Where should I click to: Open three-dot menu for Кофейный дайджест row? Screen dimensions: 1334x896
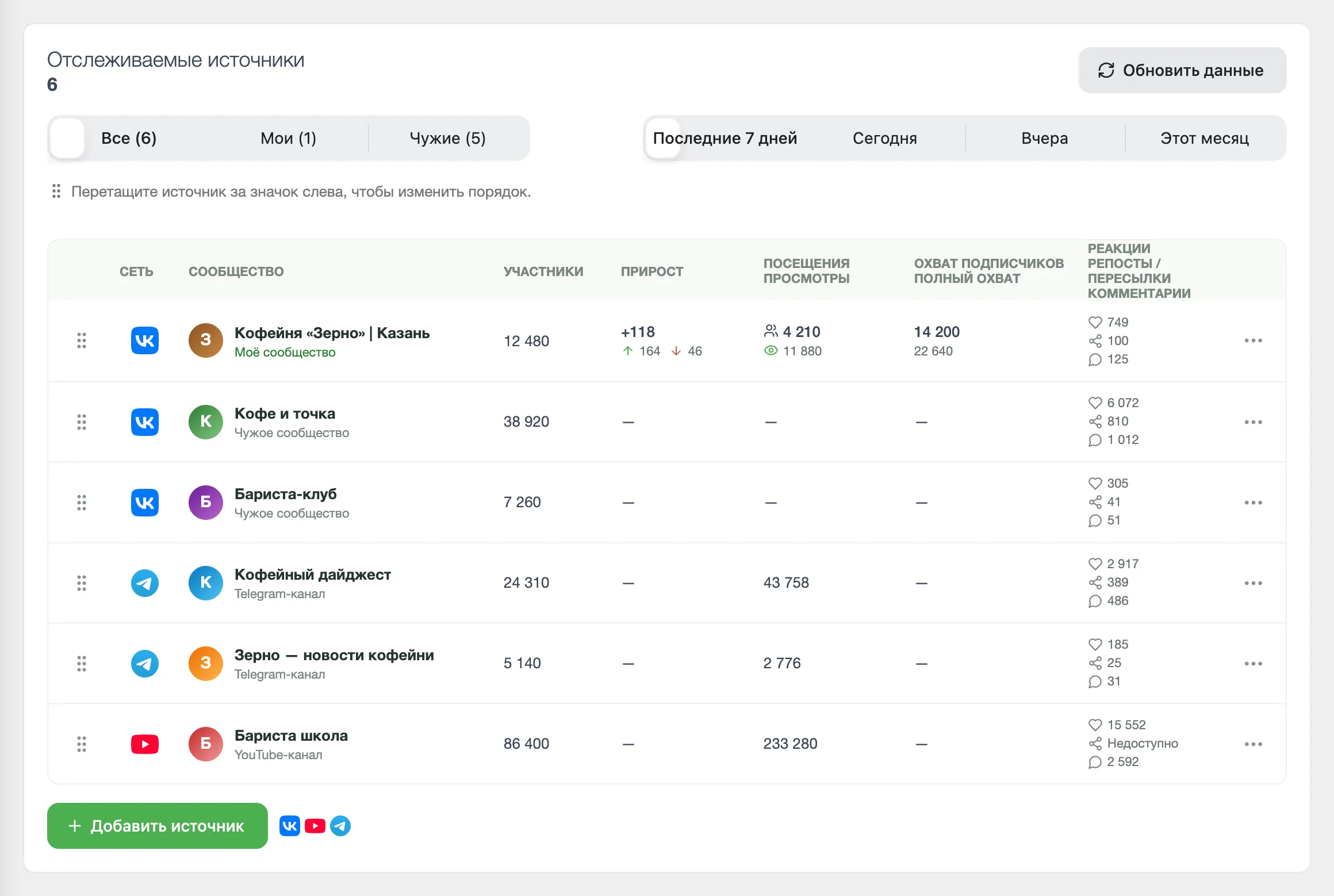click(1253, 583)
